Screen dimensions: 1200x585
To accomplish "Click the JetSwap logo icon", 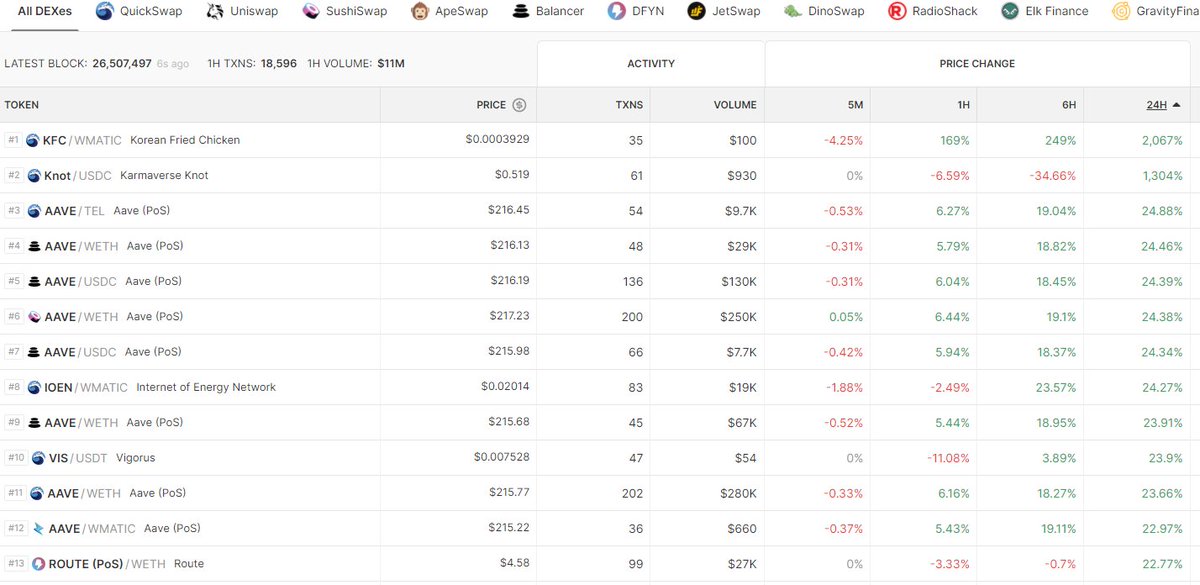I will point(696,11).
